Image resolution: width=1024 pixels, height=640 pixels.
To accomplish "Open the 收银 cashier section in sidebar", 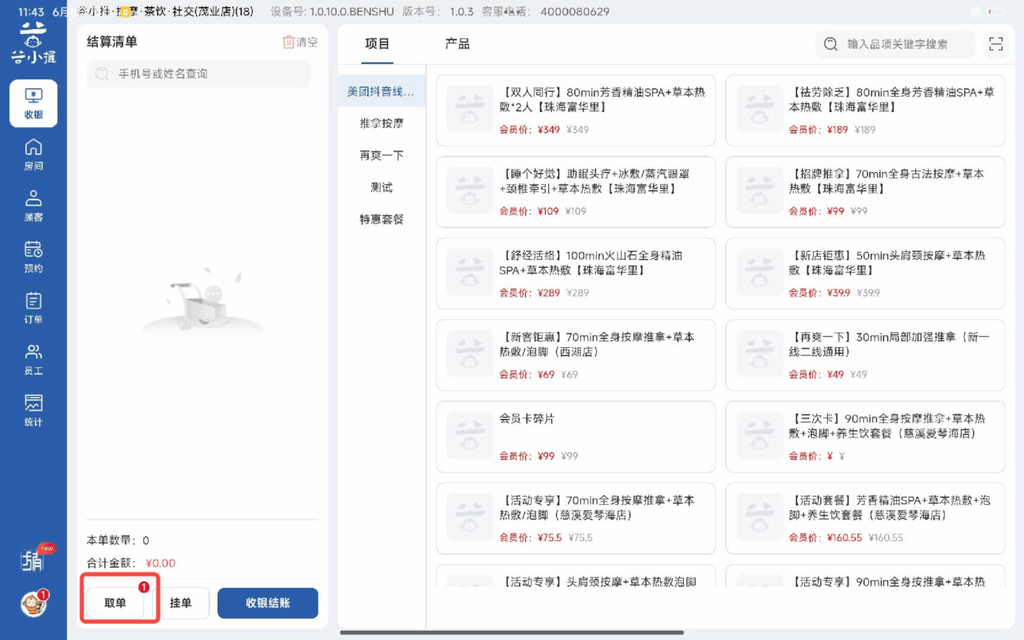I will click(x=33, y=103).
